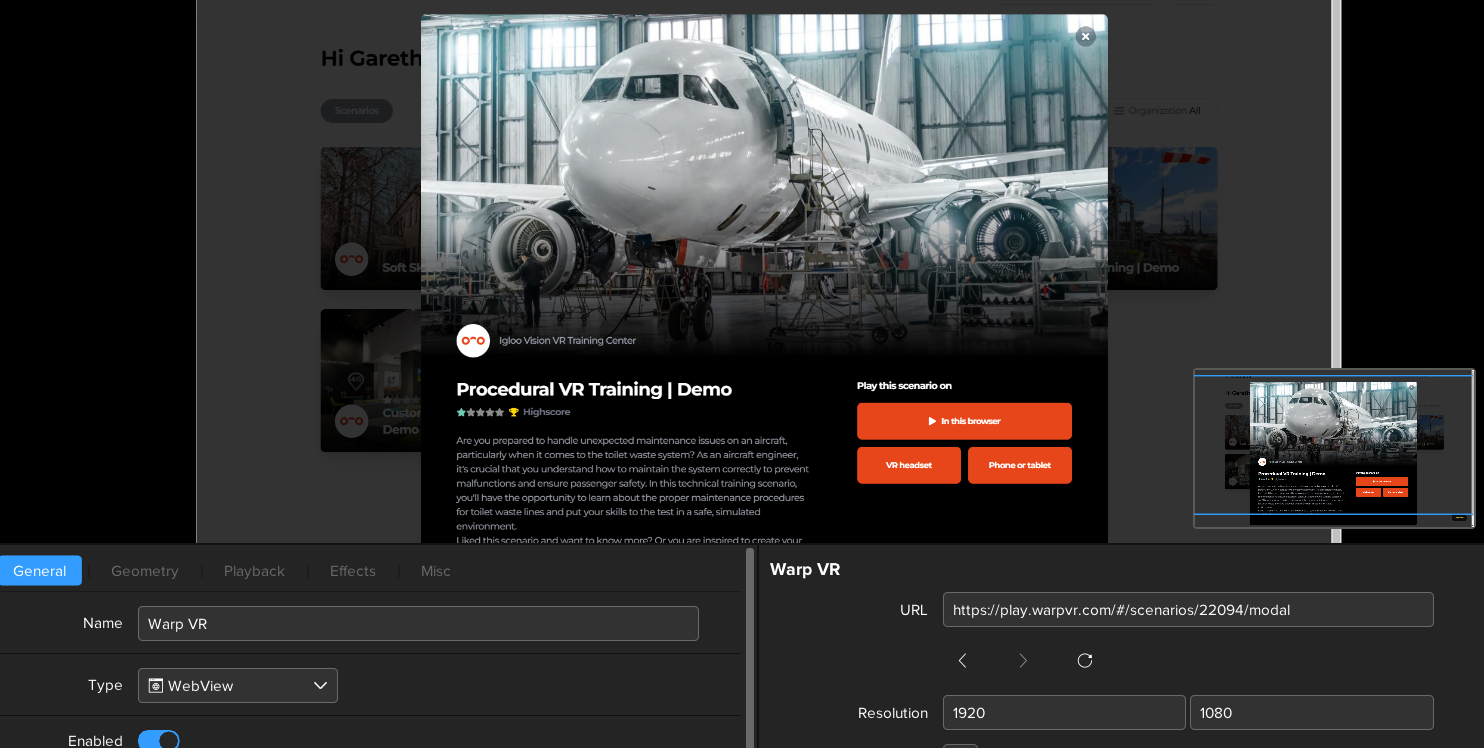Screen dimensions: 1484x748
Task: Select the Phone or tablet button
Action: pos(1019,465)
